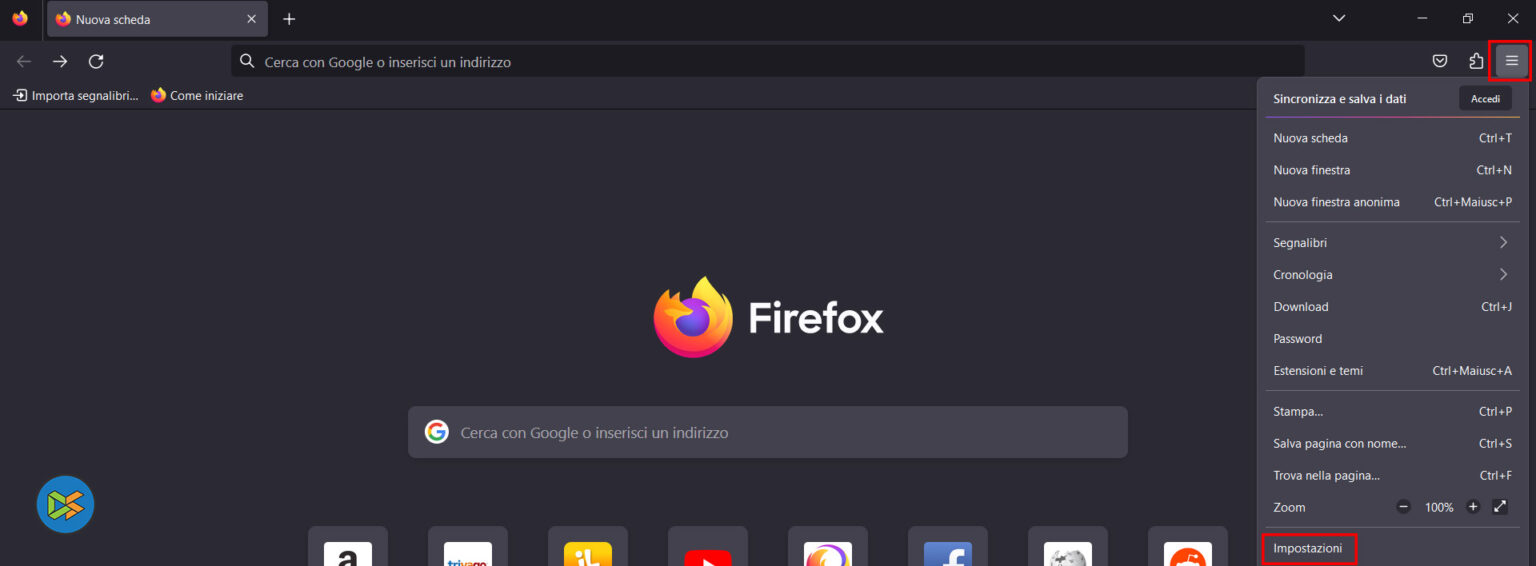Select Nuova finestra menu entry
The height and width of the screenshot is (566, 1536).
(x=1392, y=170)
